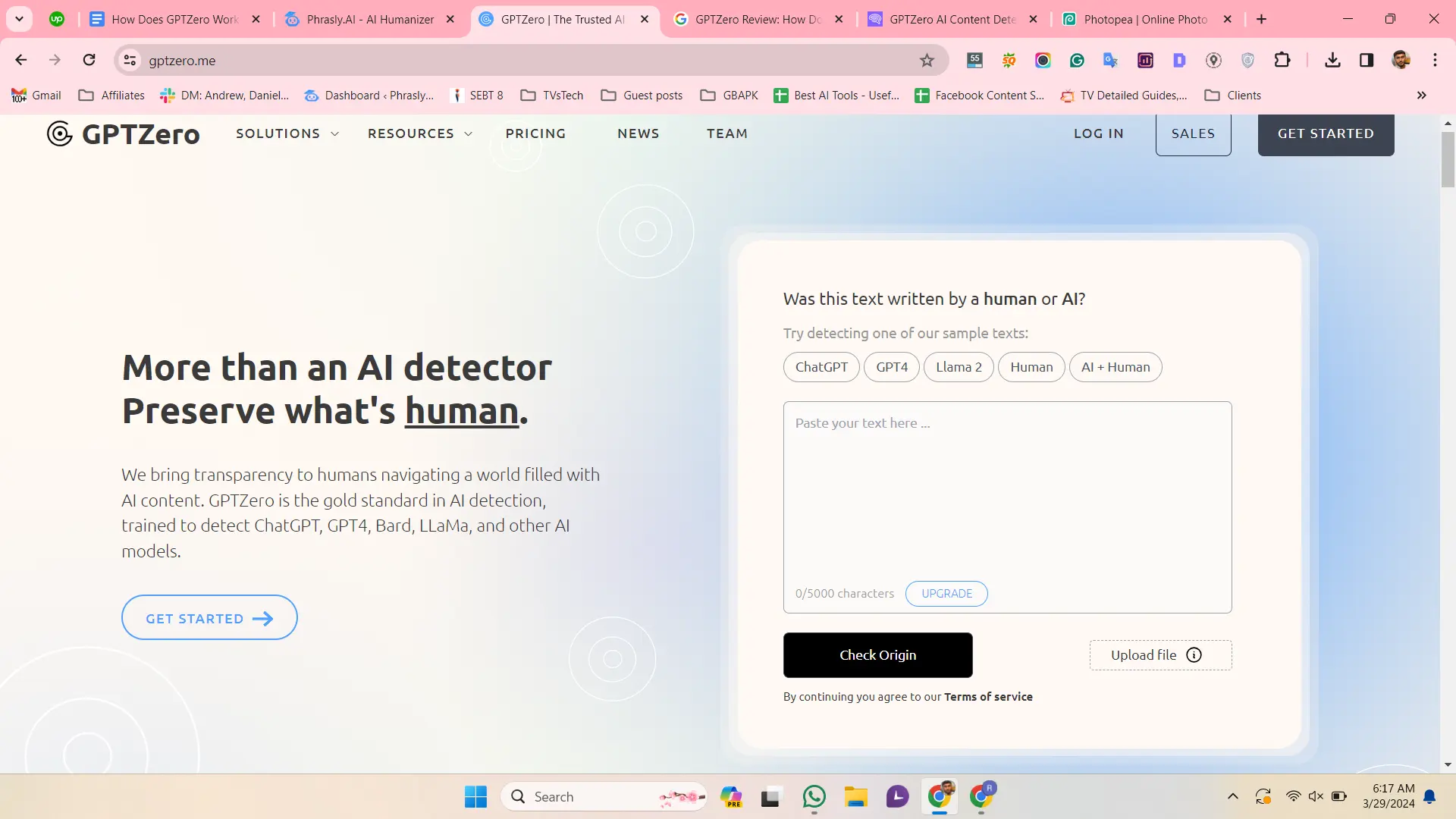Click the UPGRADE button
Image resolution: width=1456 pixels, height=819 pixels.
click(947, 594)
